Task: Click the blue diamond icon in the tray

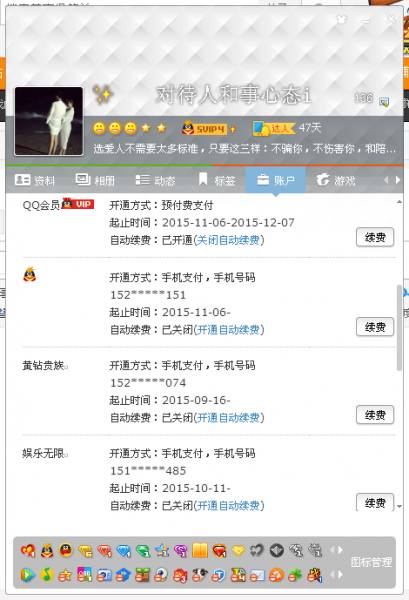Action: 123,551
